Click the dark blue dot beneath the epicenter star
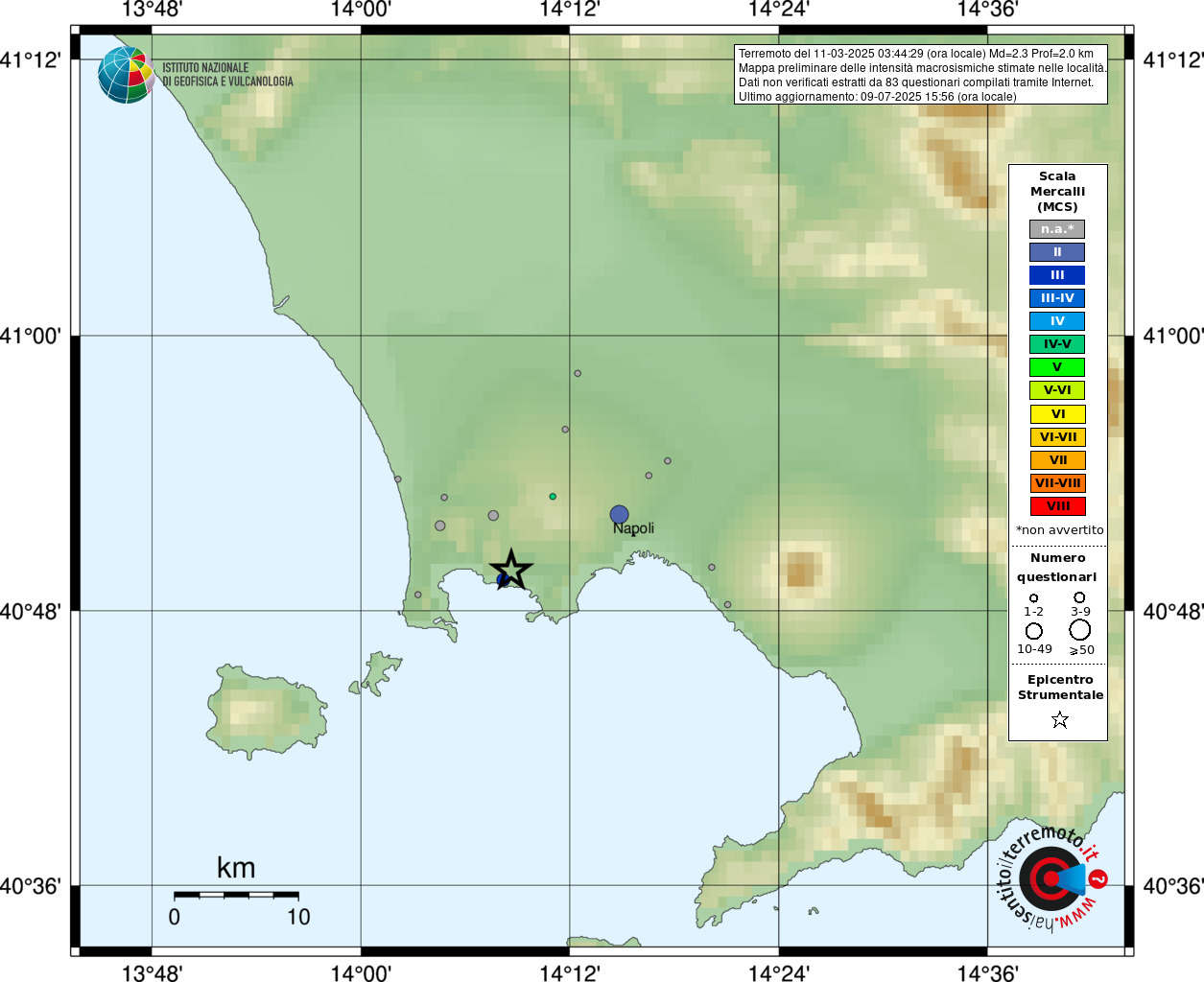The height and width of the screenshot is (982, 1204). coord(503,580)
